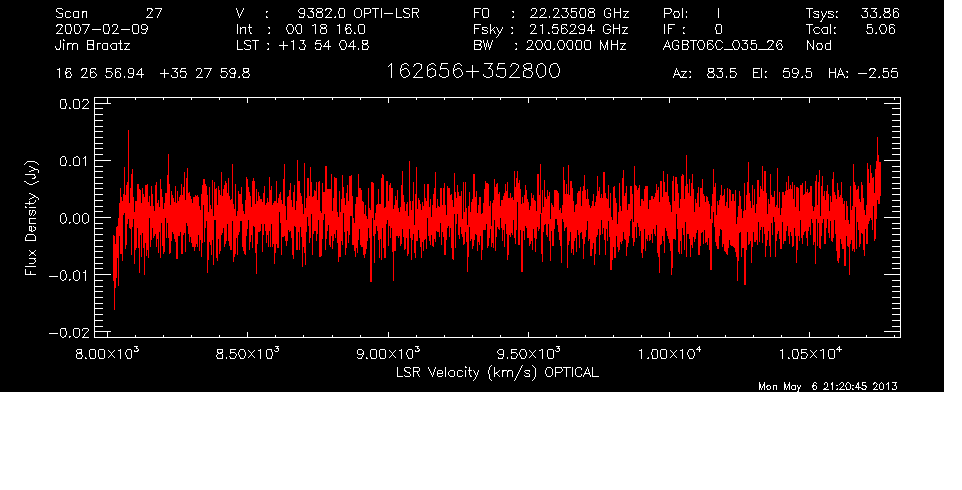This screenshot has height=490, width=962.
Task: Select y-axis tick label -0.01
Action: 69,275
